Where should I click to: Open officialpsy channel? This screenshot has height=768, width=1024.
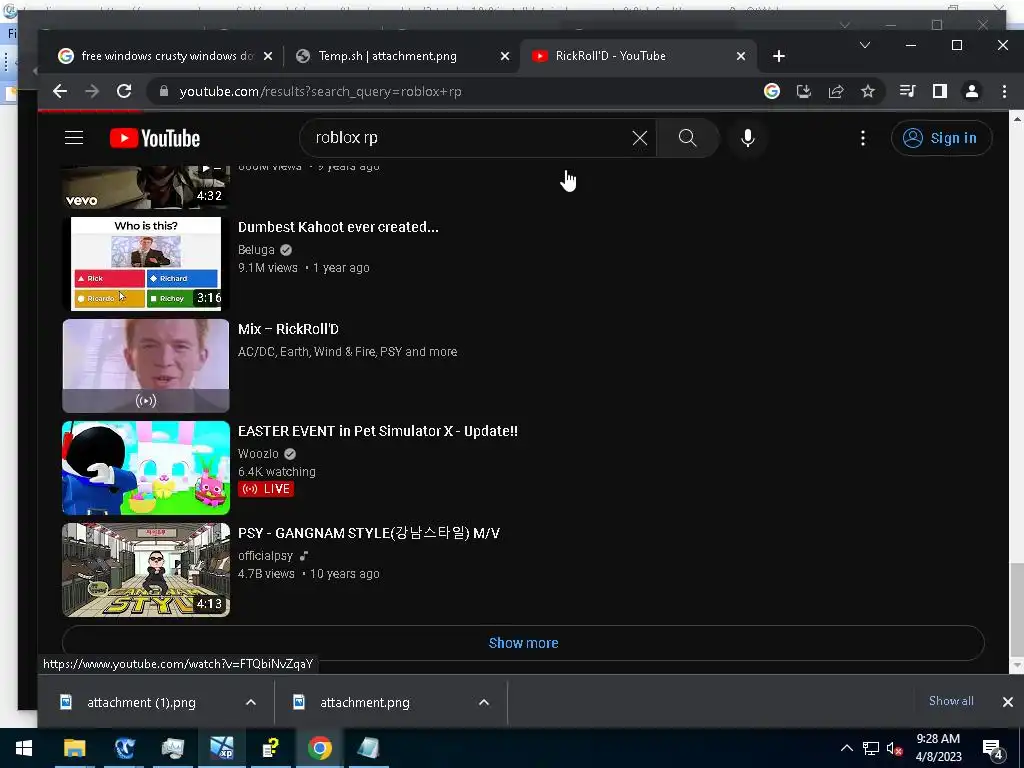tap(265, 556)
